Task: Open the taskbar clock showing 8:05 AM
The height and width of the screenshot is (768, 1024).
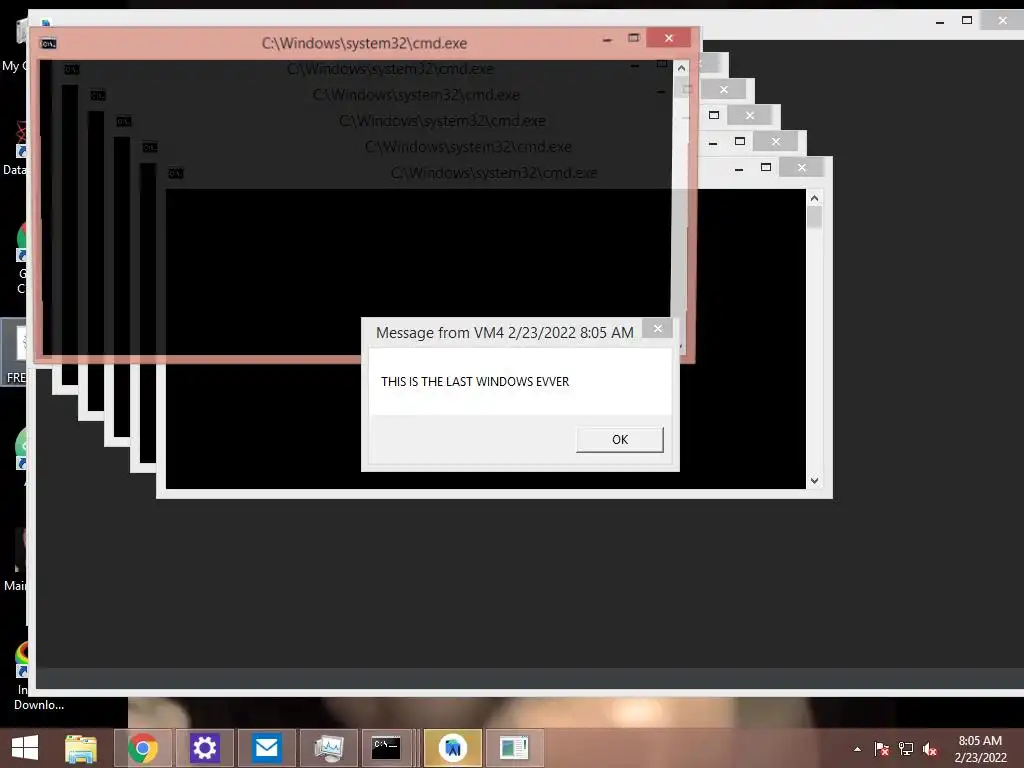Action: 980,748
